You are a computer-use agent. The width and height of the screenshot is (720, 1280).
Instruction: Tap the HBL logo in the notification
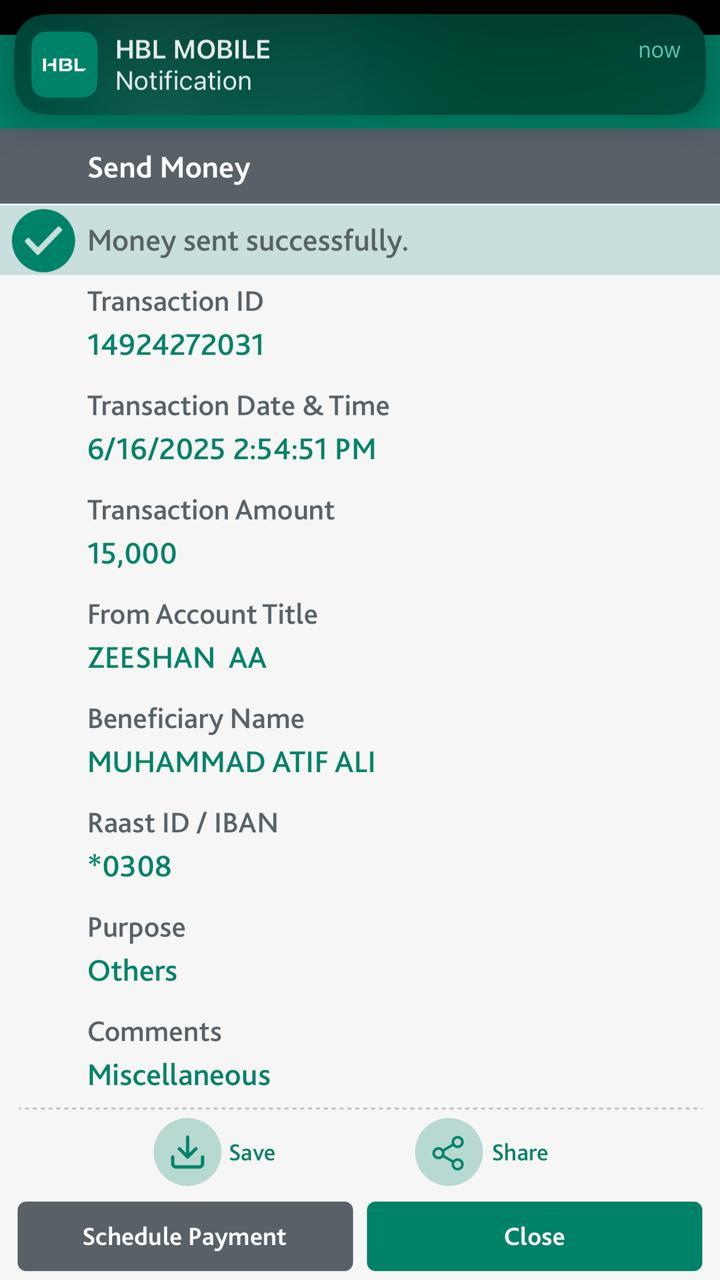coord(64,65)
